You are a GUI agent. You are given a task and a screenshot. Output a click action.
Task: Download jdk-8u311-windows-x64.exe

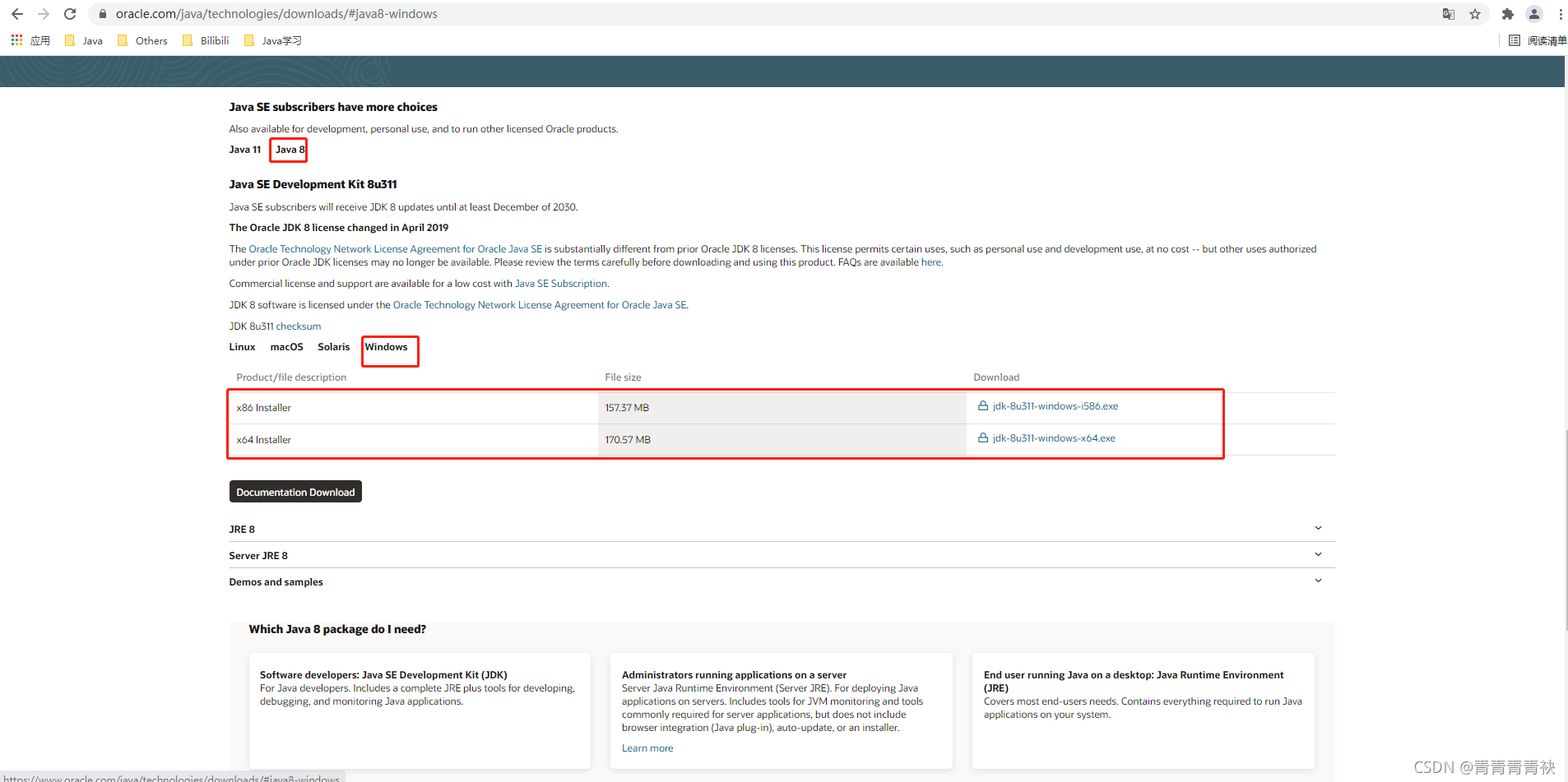[x=1054, y=438]
